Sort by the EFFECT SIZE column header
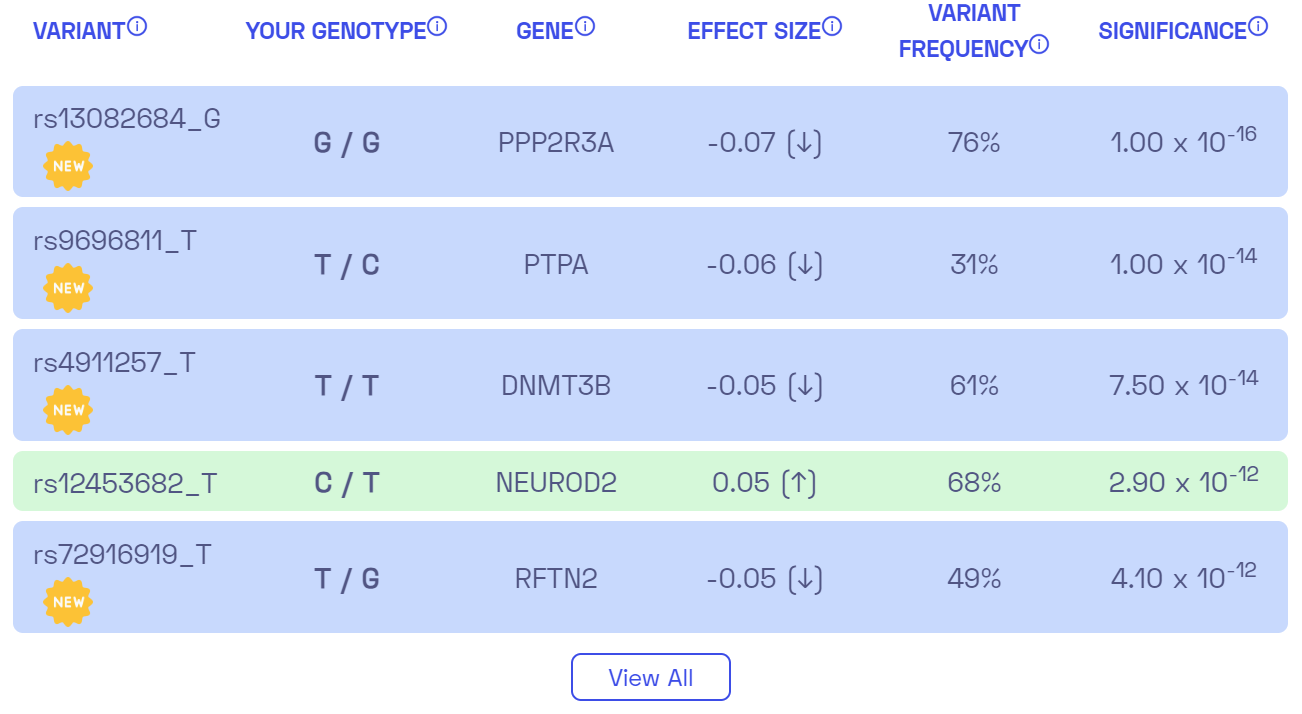Image resolution: width=1302 pixels, height=714 pixels. point(755,29)
